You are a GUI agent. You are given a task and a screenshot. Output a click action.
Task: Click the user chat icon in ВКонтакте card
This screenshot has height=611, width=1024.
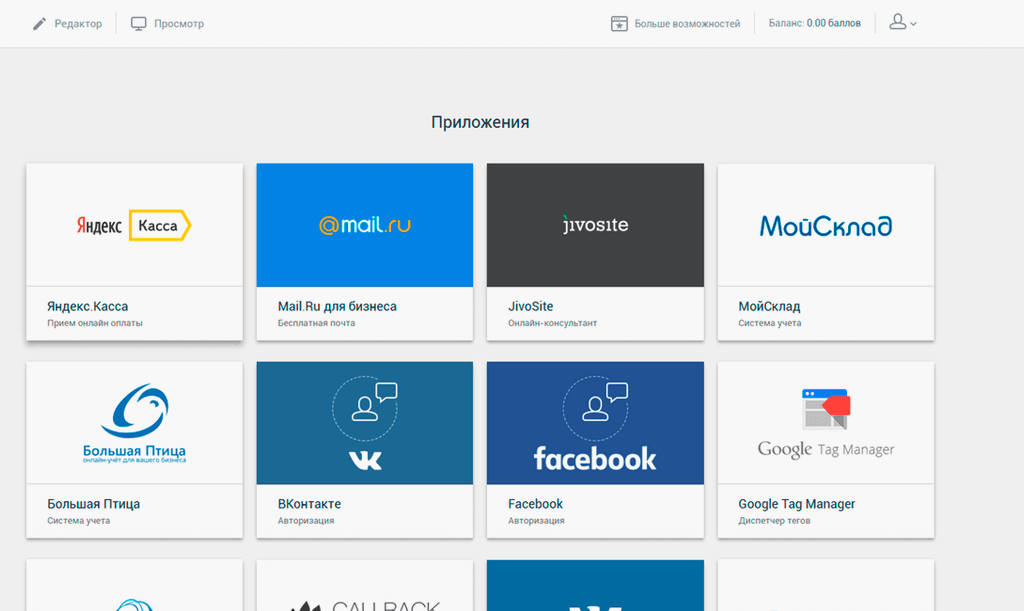(366, 409)
